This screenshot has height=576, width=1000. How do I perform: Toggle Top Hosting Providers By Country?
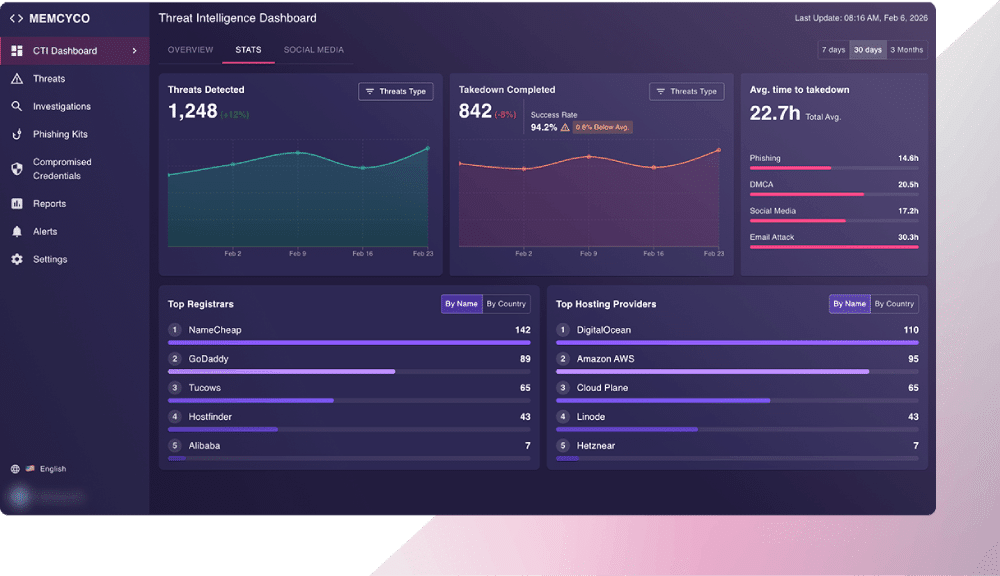[894, 304]
